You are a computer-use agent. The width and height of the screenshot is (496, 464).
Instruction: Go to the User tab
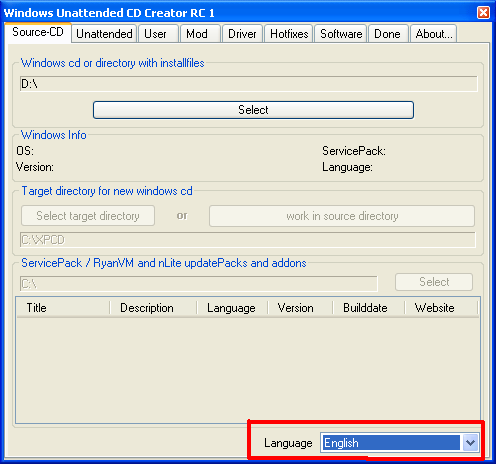(x=158, y=34)
